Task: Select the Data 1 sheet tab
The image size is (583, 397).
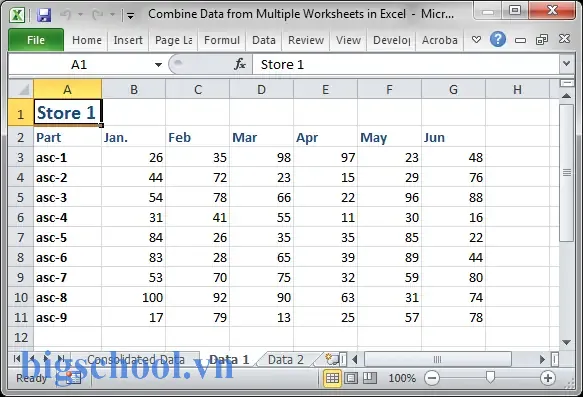Action: pyautogui.click(x=229, y=359)
